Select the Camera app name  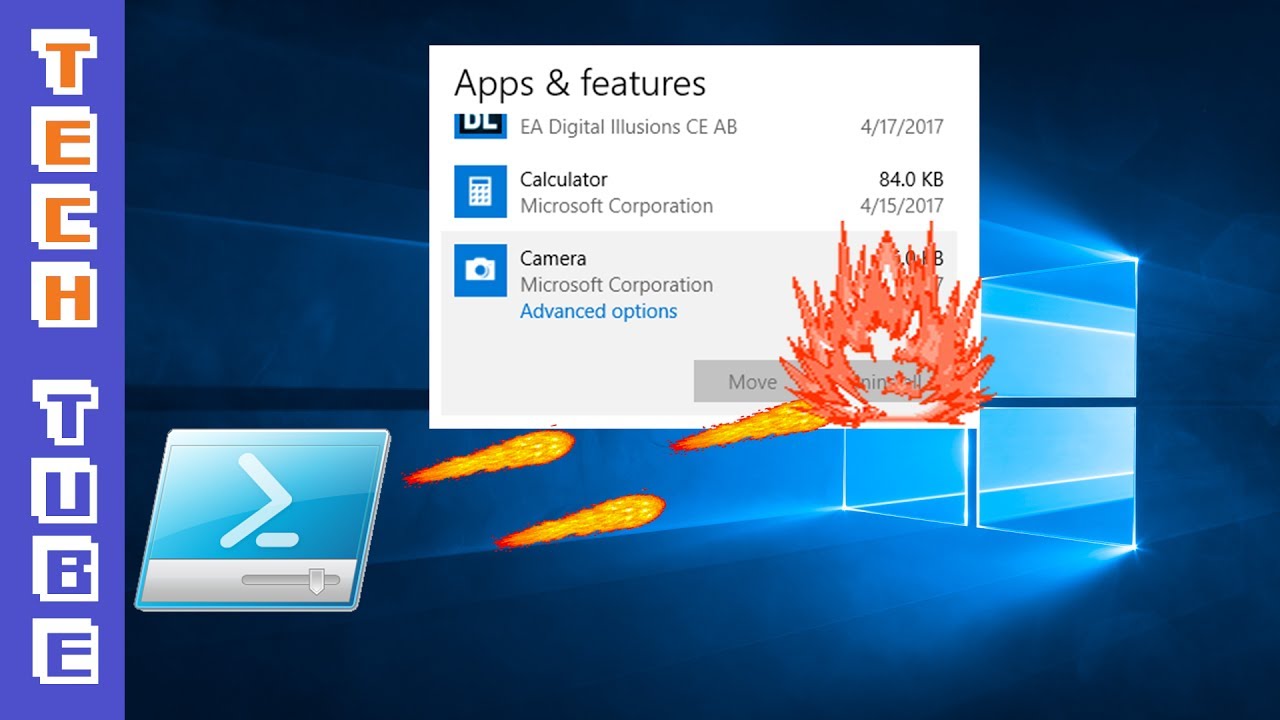coord(552,258)
